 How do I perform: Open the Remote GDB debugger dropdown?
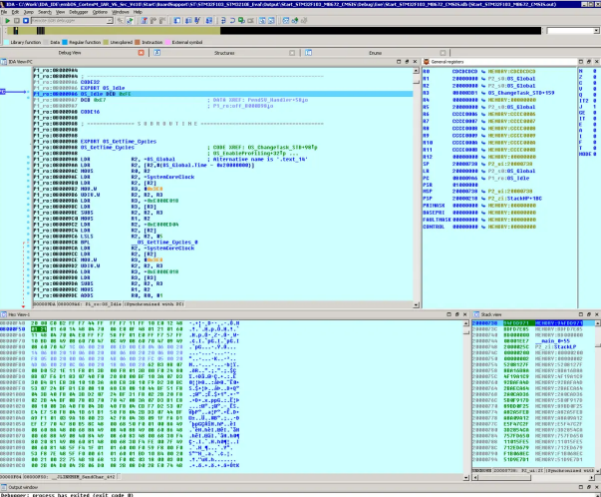pos(110,21)
